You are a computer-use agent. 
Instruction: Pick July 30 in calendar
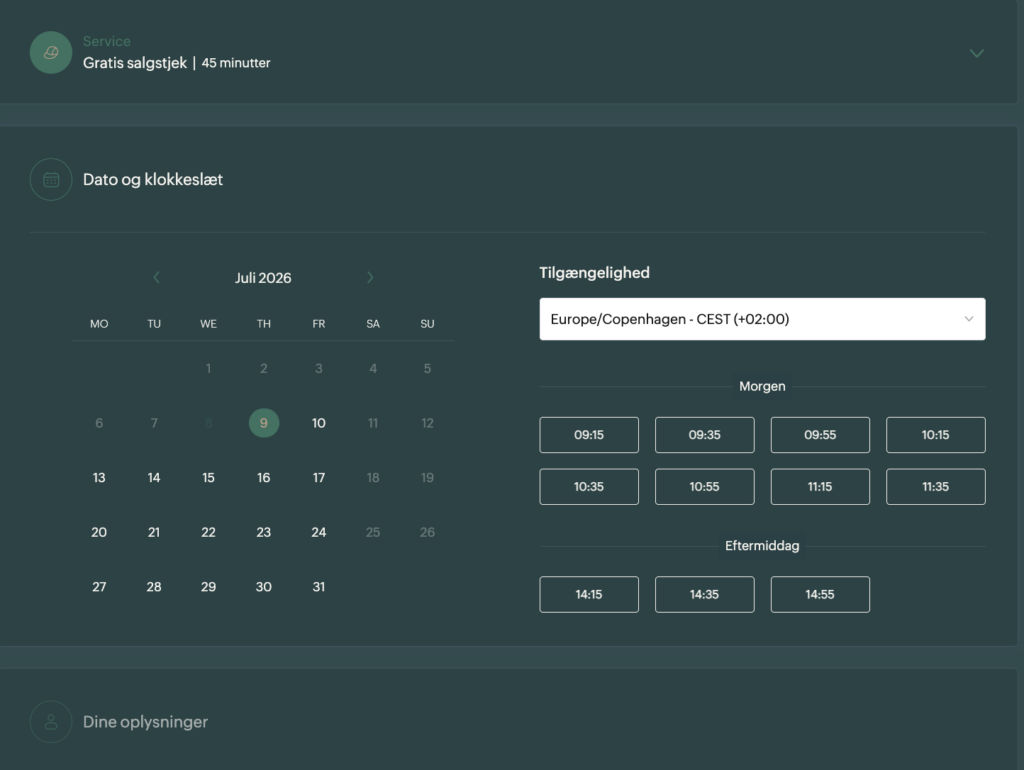pos(264,586)
